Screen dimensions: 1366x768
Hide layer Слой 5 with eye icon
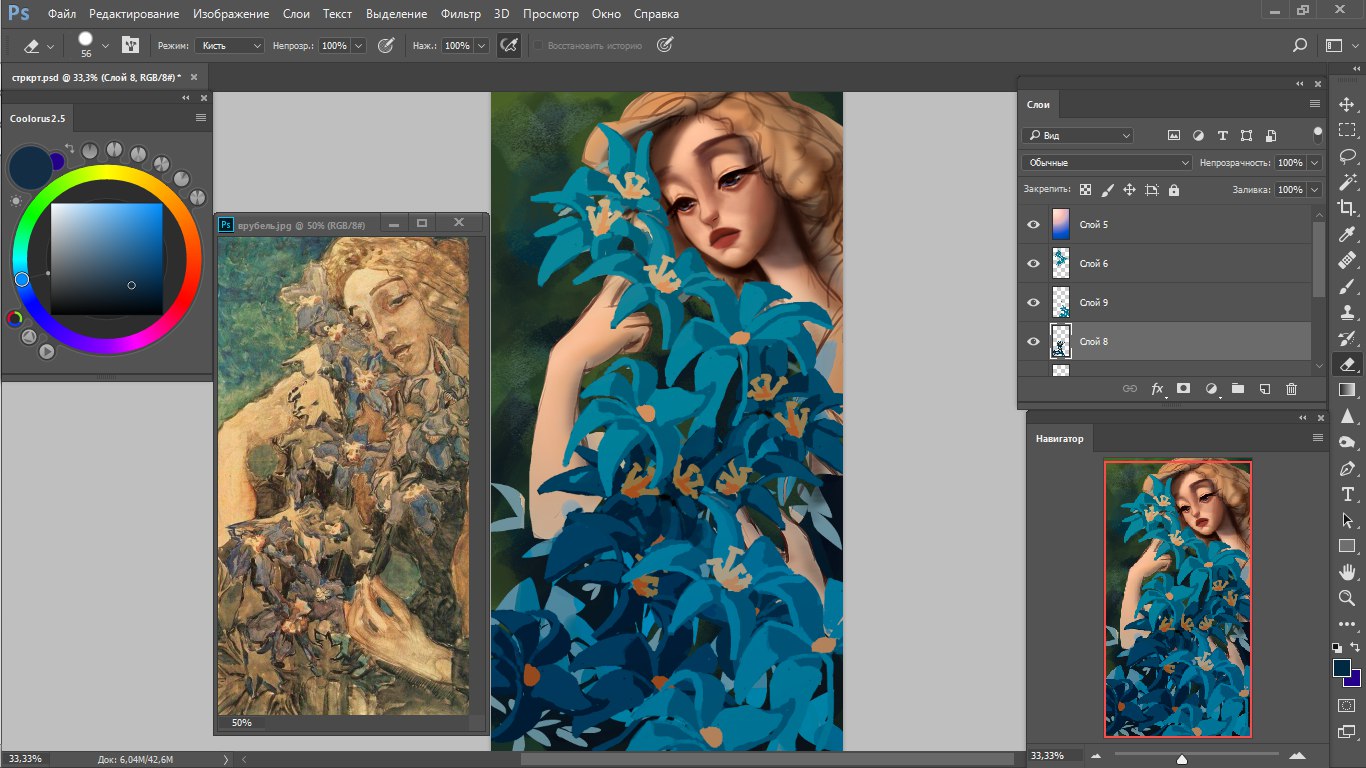(1034, 225)
